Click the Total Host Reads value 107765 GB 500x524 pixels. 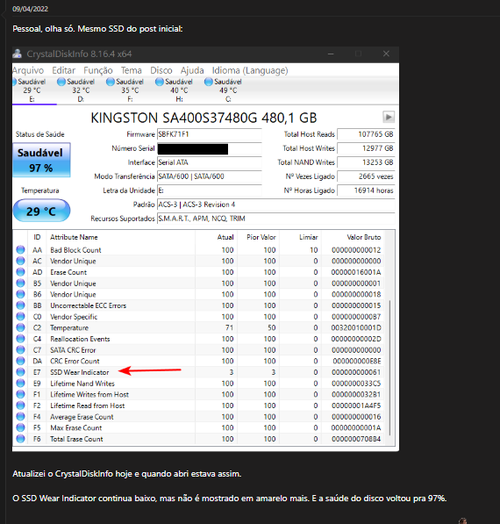[366, 134]
